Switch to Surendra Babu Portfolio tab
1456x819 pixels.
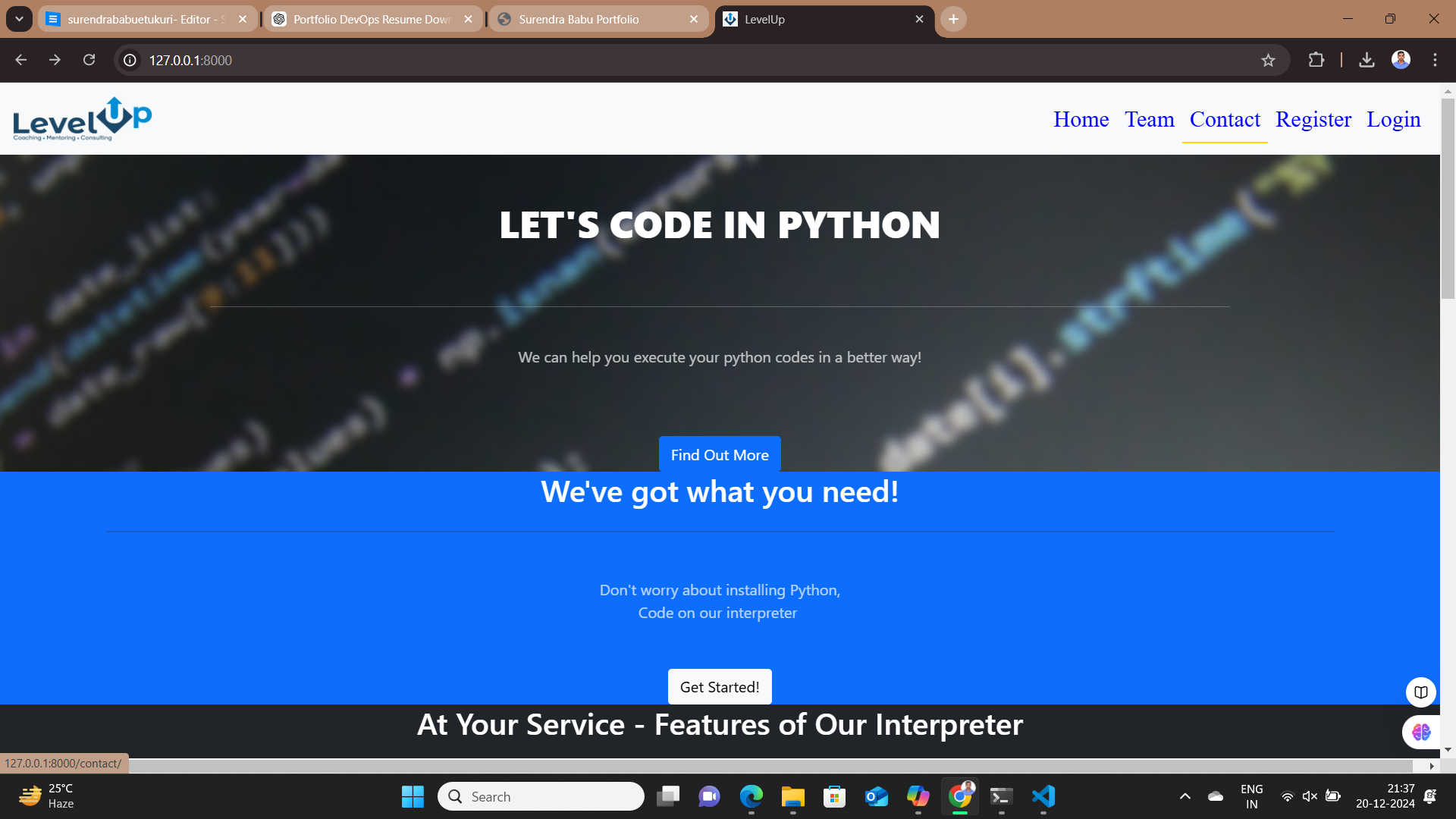[x=579, y=19]
